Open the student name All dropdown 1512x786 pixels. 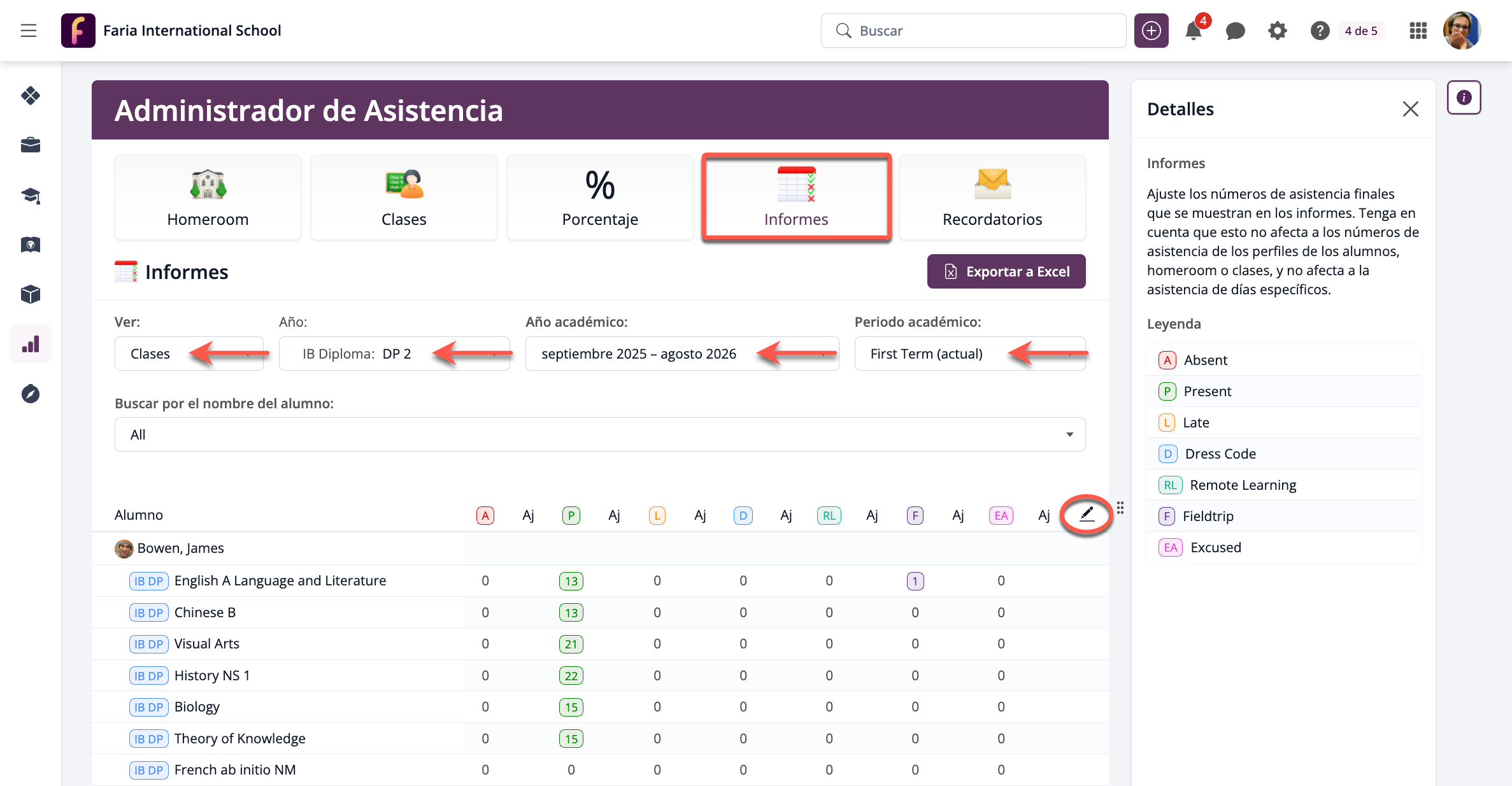coord(599,434)
